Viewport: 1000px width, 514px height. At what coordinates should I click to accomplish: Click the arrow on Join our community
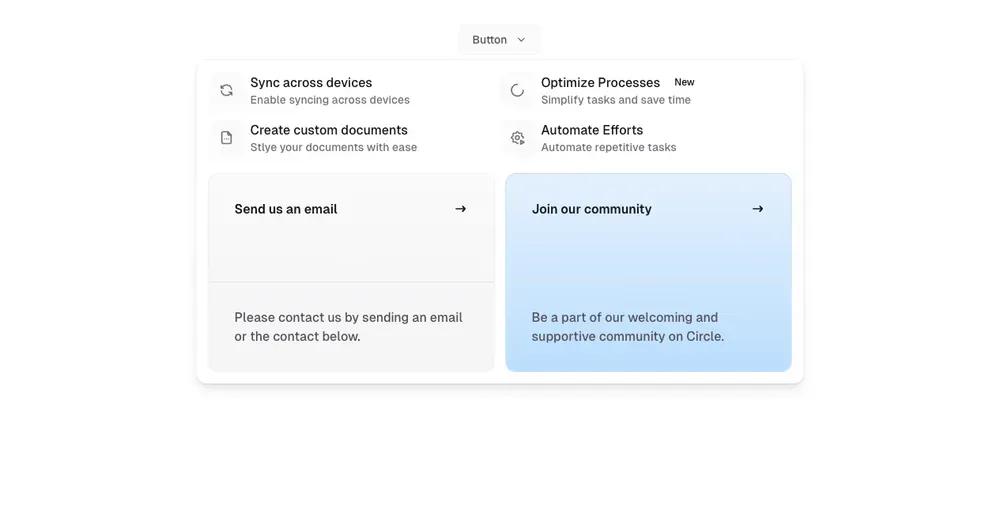tap(757, 209)
